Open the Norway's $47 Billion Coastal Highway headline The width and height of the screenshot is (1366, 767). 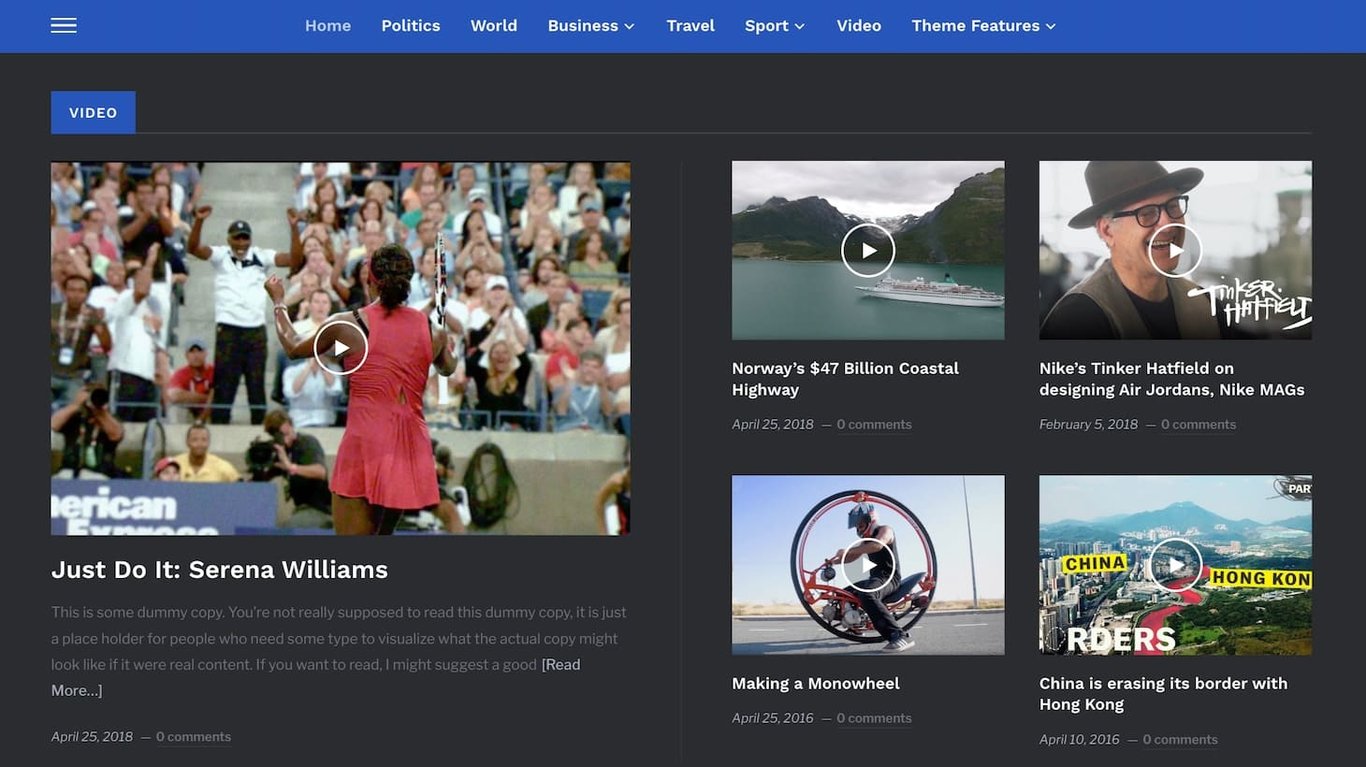[x=845, y=378]
